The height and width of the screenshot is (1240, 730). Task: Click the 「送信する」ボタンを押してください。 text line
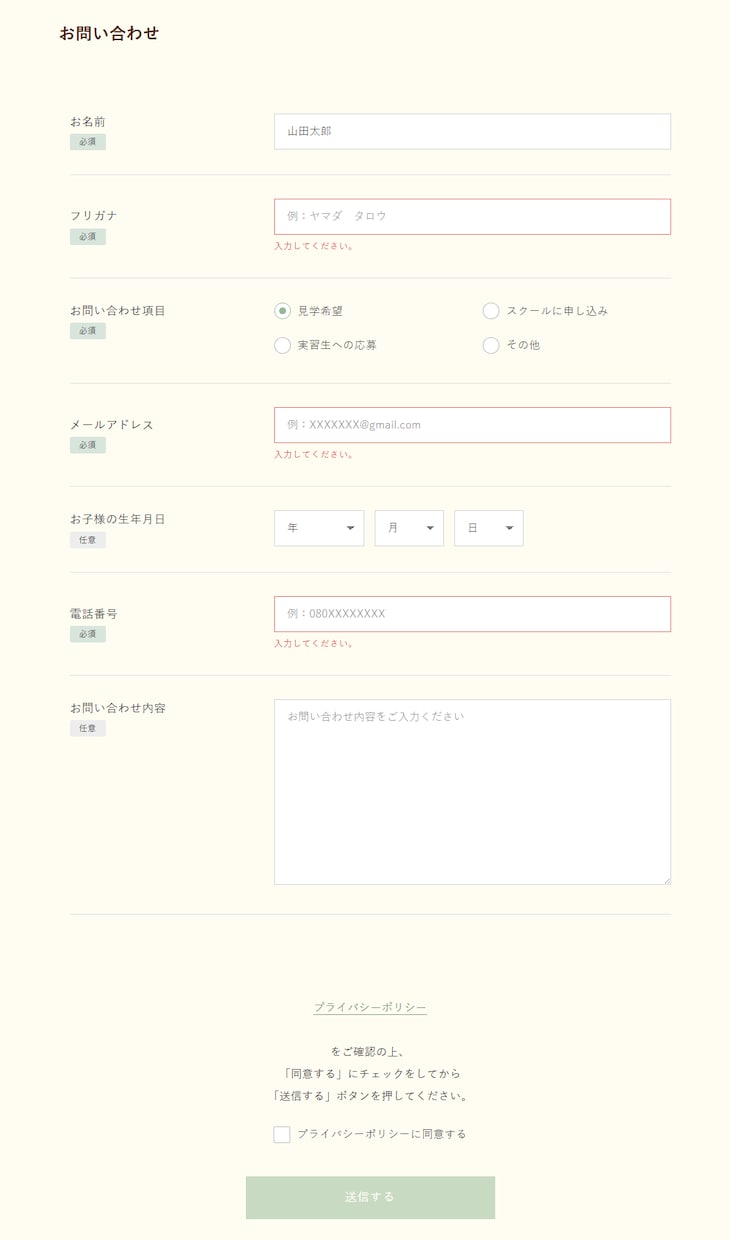[370, 1096]
